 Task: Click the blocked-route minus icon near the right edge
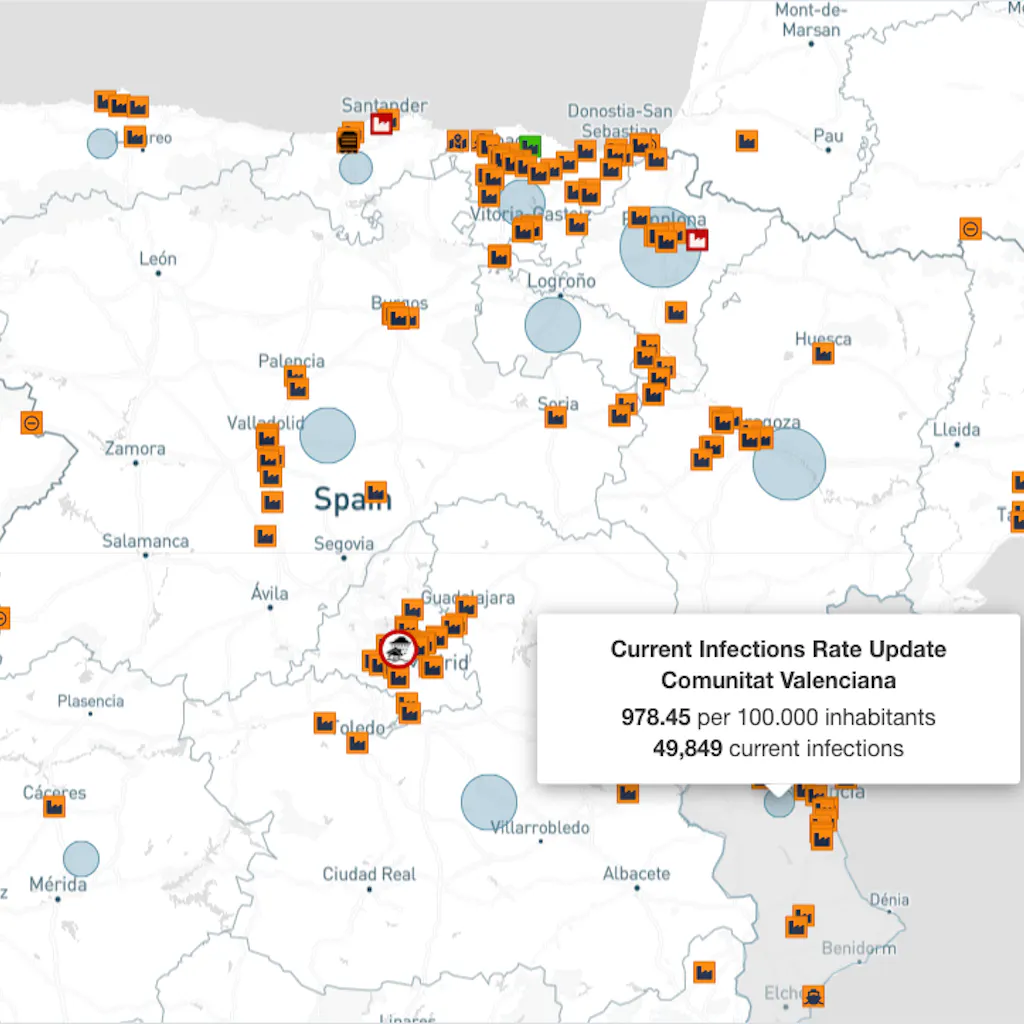tap(968, 229)
